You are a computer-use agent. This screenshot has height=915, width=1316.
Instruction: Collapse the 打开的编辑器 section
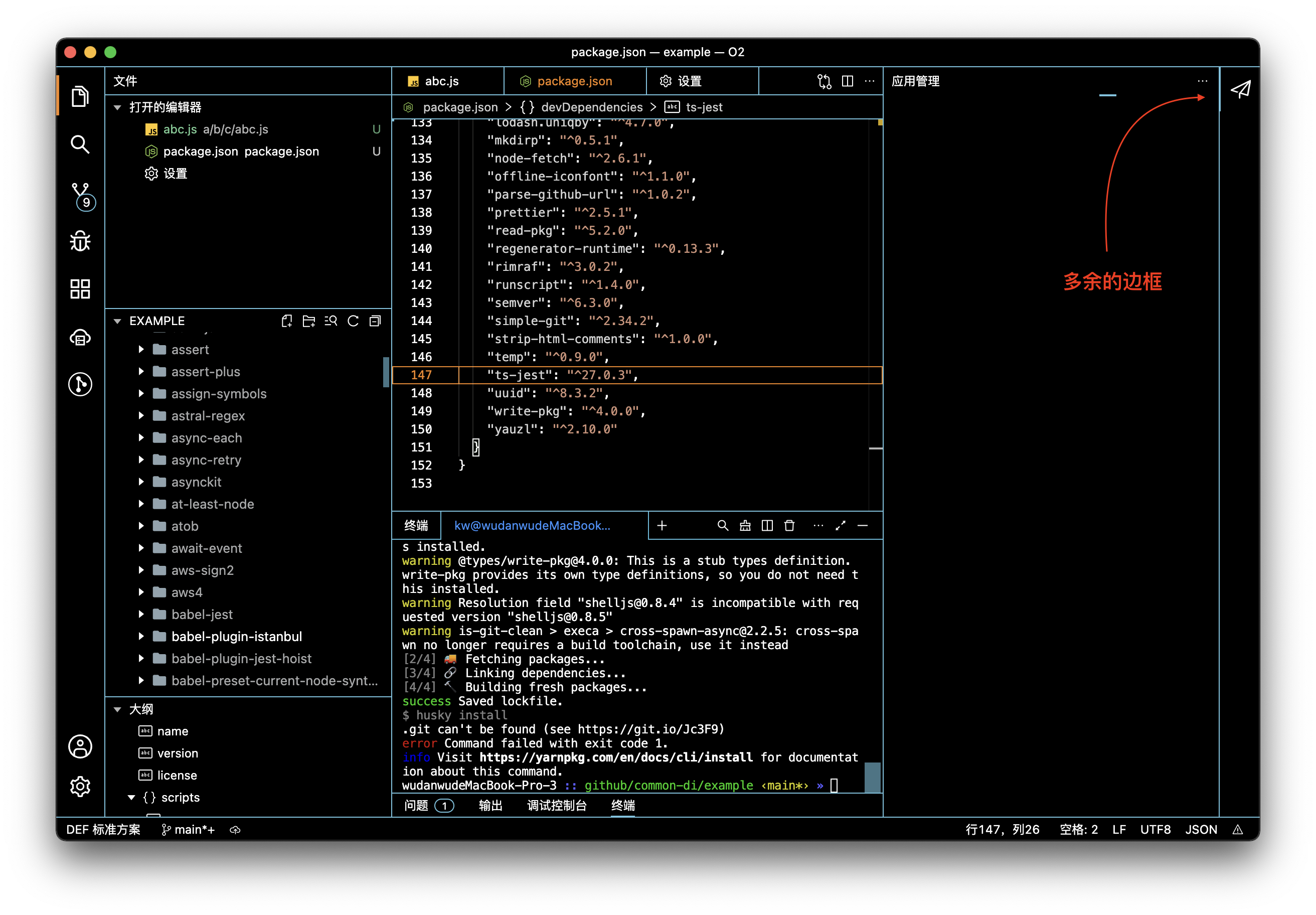[118, 107]
